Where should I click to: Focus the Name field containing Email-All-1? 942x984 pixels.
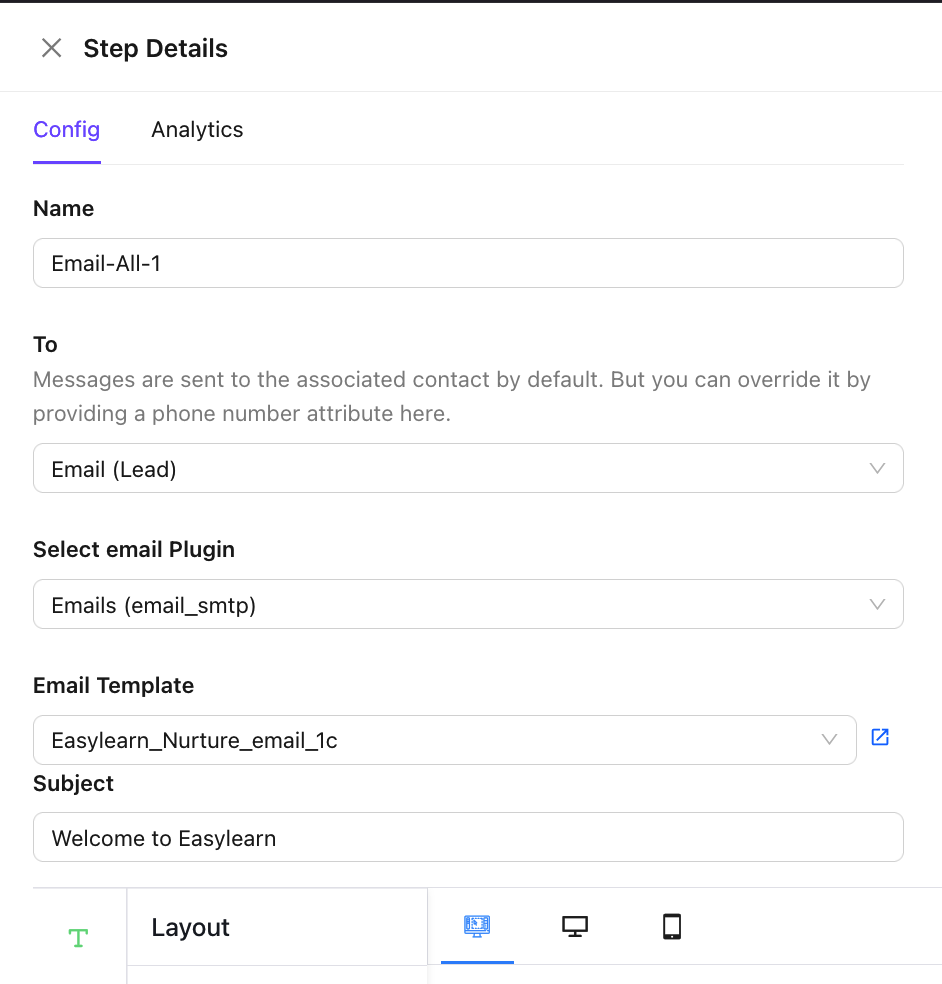click(x=468, y=263)
